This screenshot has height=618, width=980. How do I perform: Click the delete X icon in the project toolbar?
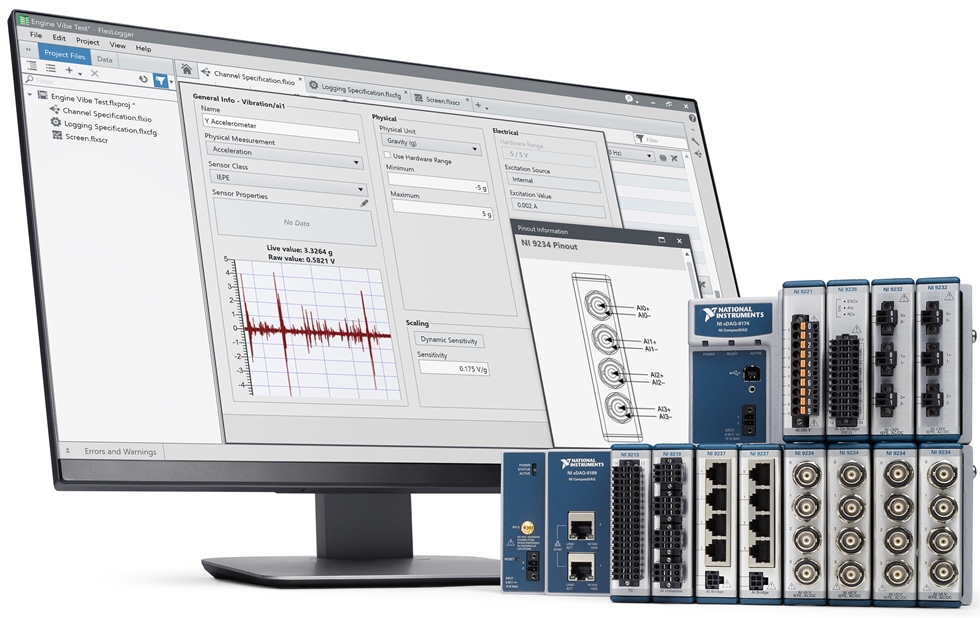pyautogui.click(x=95, y=73)
